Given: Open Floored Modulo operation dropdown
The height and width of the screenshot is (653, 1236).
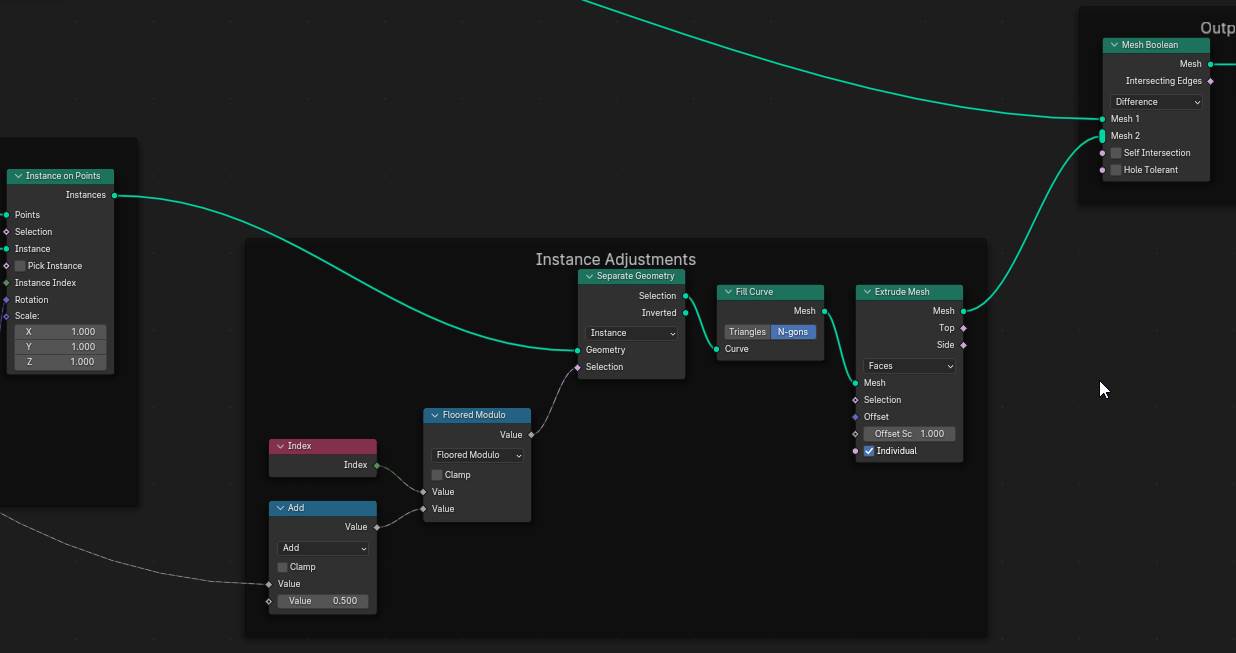Looking at the screenshot, I should pyautogui.click(x=477, y=455).
